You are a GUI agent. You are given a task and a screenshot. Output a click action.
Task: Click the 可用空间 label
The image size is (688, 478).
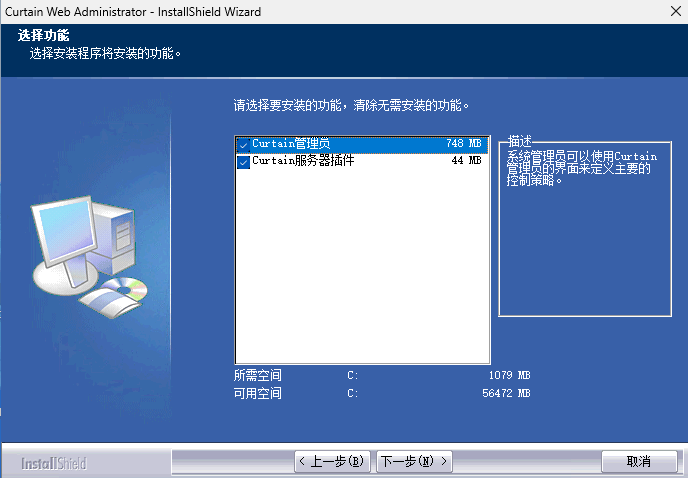(x=258, y=393)
